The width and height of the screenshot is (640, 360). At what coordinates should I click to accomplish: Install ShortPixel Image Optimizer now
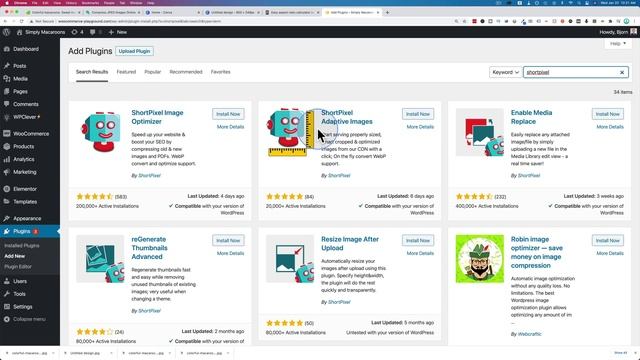coord(228,114)
